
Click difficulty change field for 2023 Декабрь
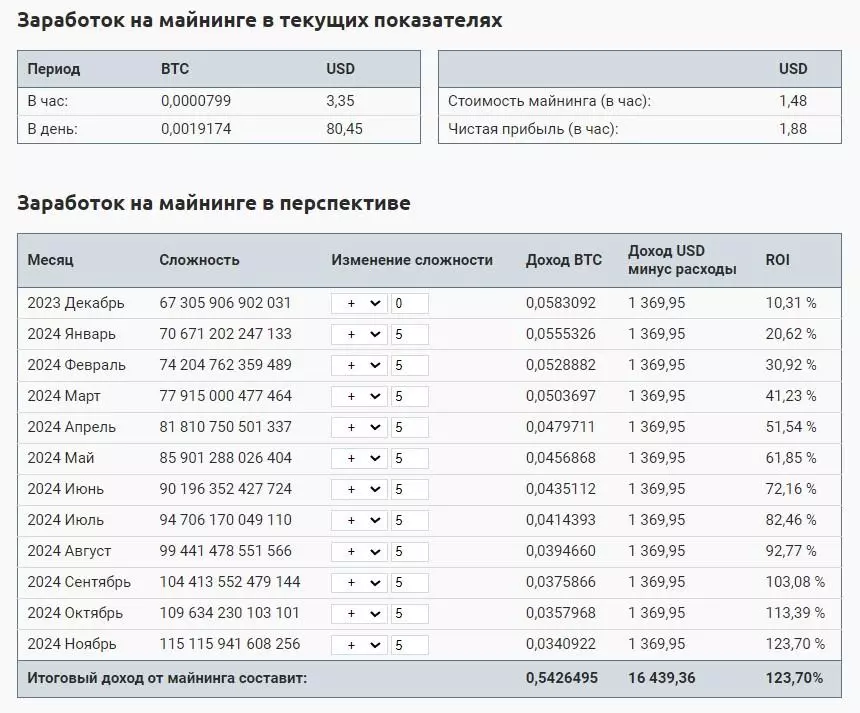pos(409,303)
